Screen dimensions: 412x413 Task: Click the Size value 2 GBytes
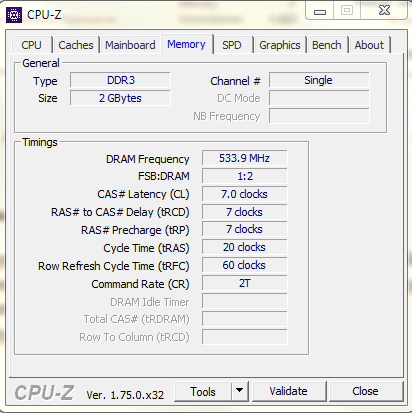point(120,98)
